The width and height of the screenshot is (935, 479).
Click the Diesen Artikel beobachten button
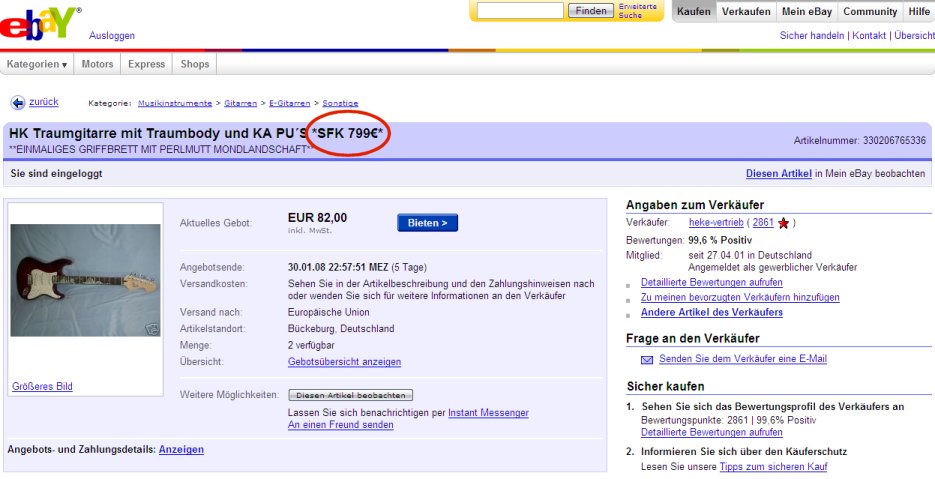(351, 395)
